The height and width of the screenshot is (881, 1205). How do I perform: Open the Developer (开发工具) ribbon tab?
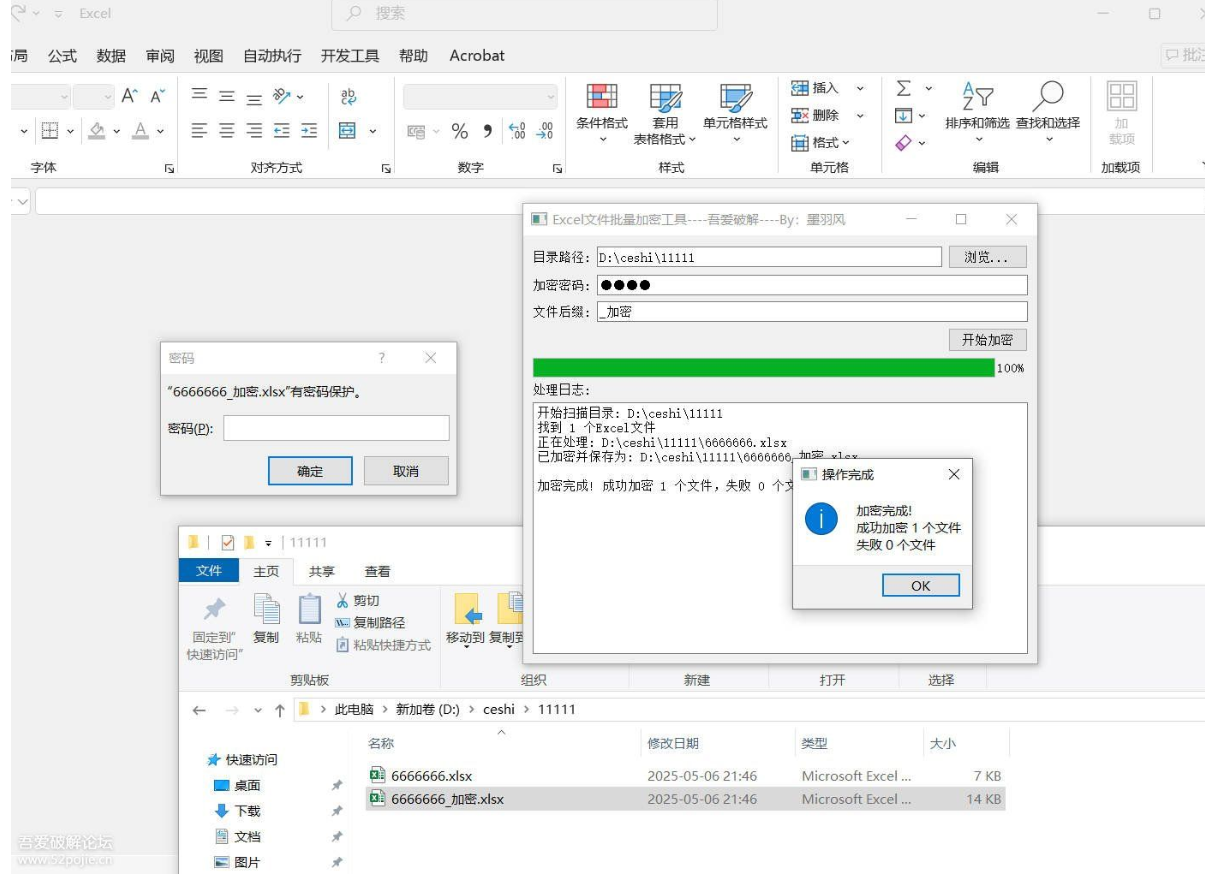(x=350, y=56)
